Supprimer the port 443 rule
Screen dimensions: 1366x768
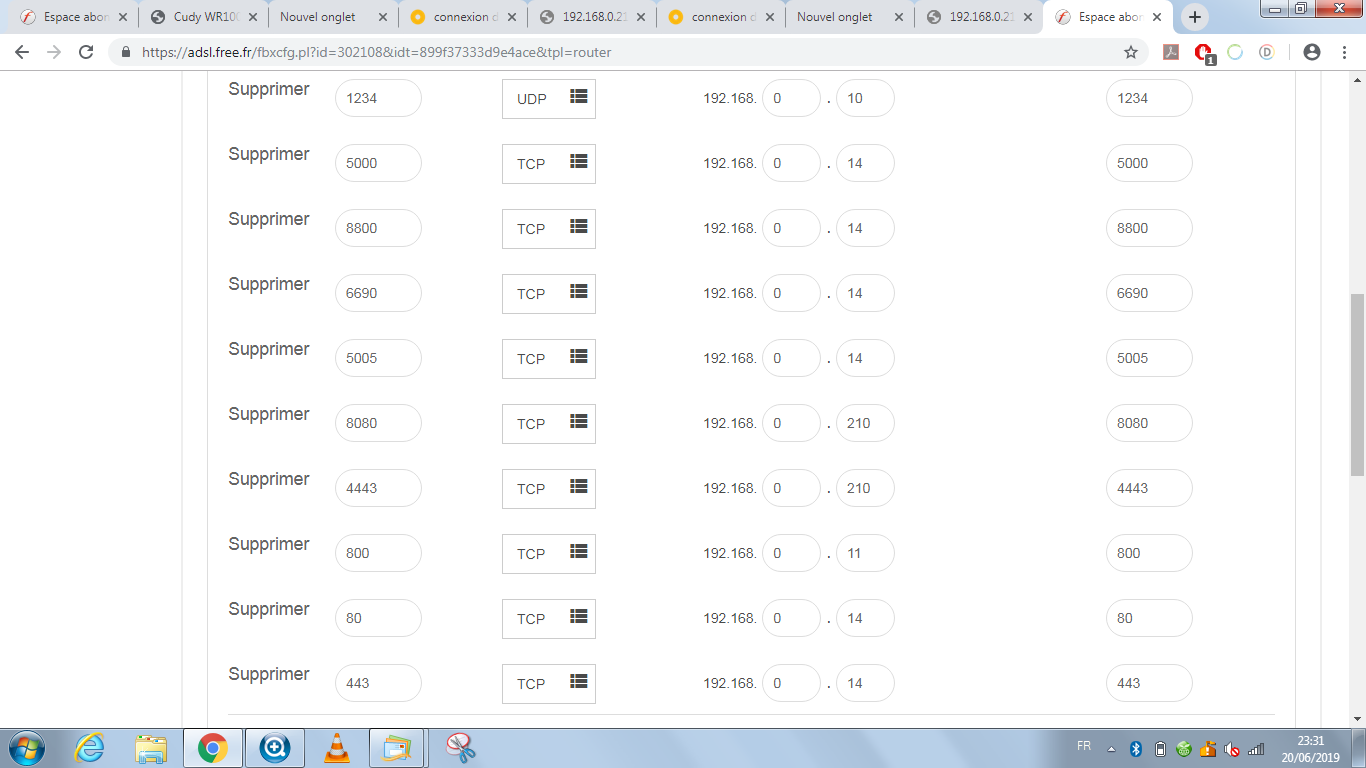269,674
